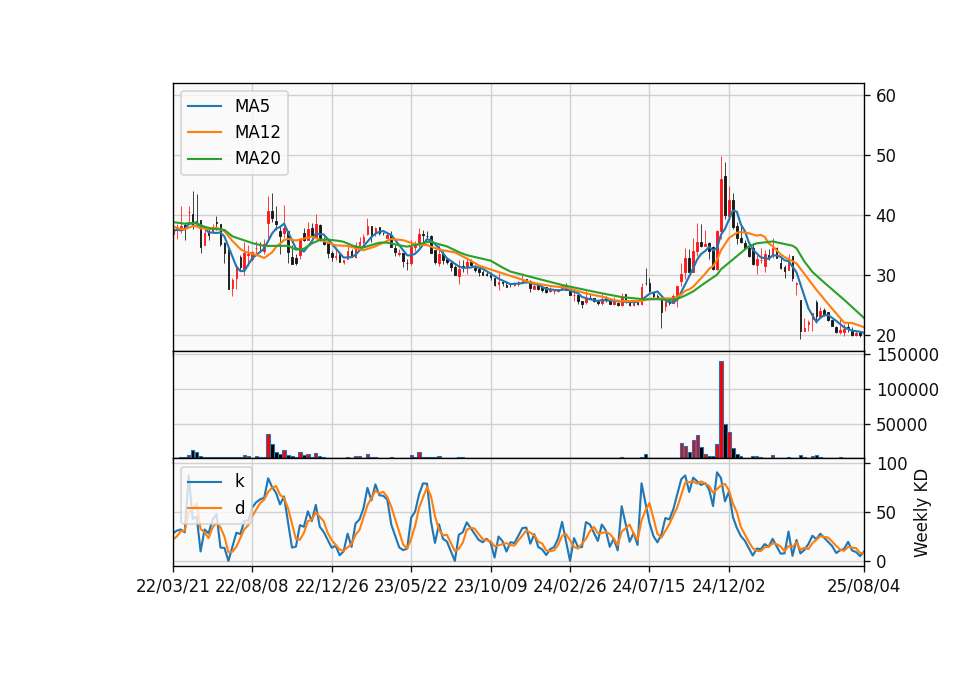Click the 24/02/26 date tick label

click(x=569, y=586)
